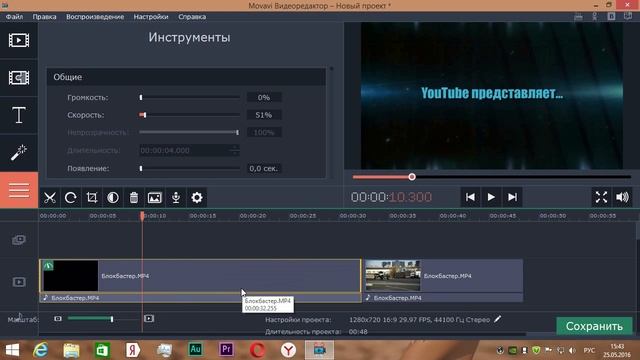
Task: Click the green Сохранить button
Action: tap(594, 326)
